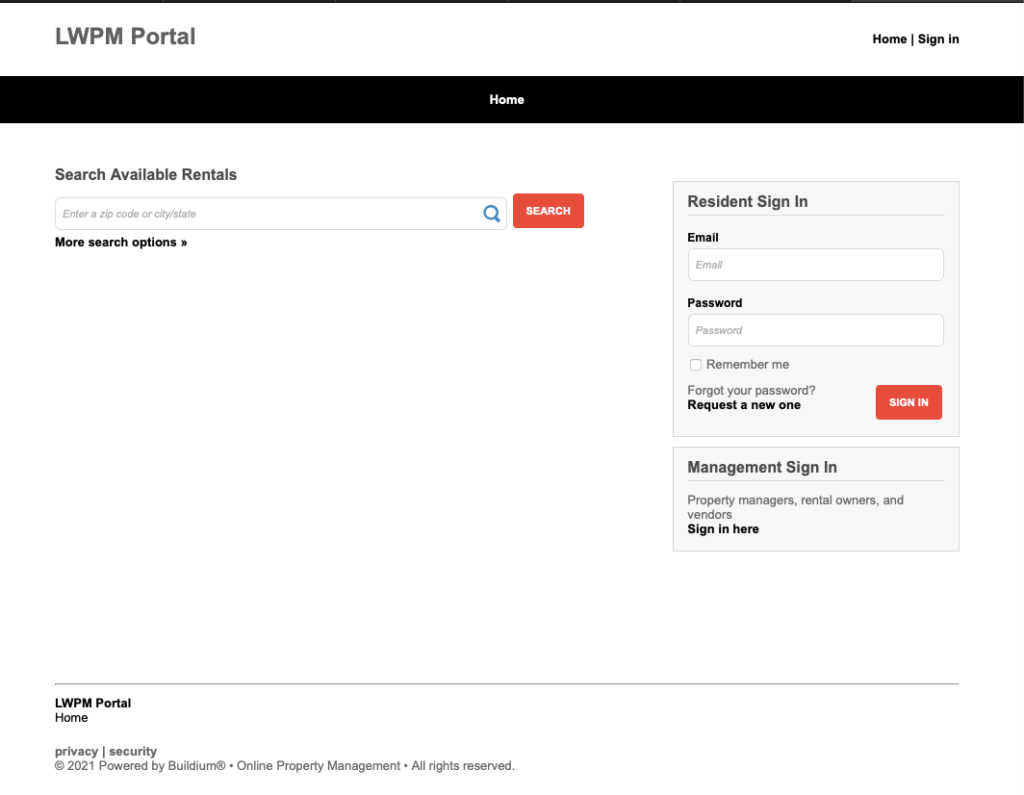
Task: Click the Password input field
Action: click(815, 330)
